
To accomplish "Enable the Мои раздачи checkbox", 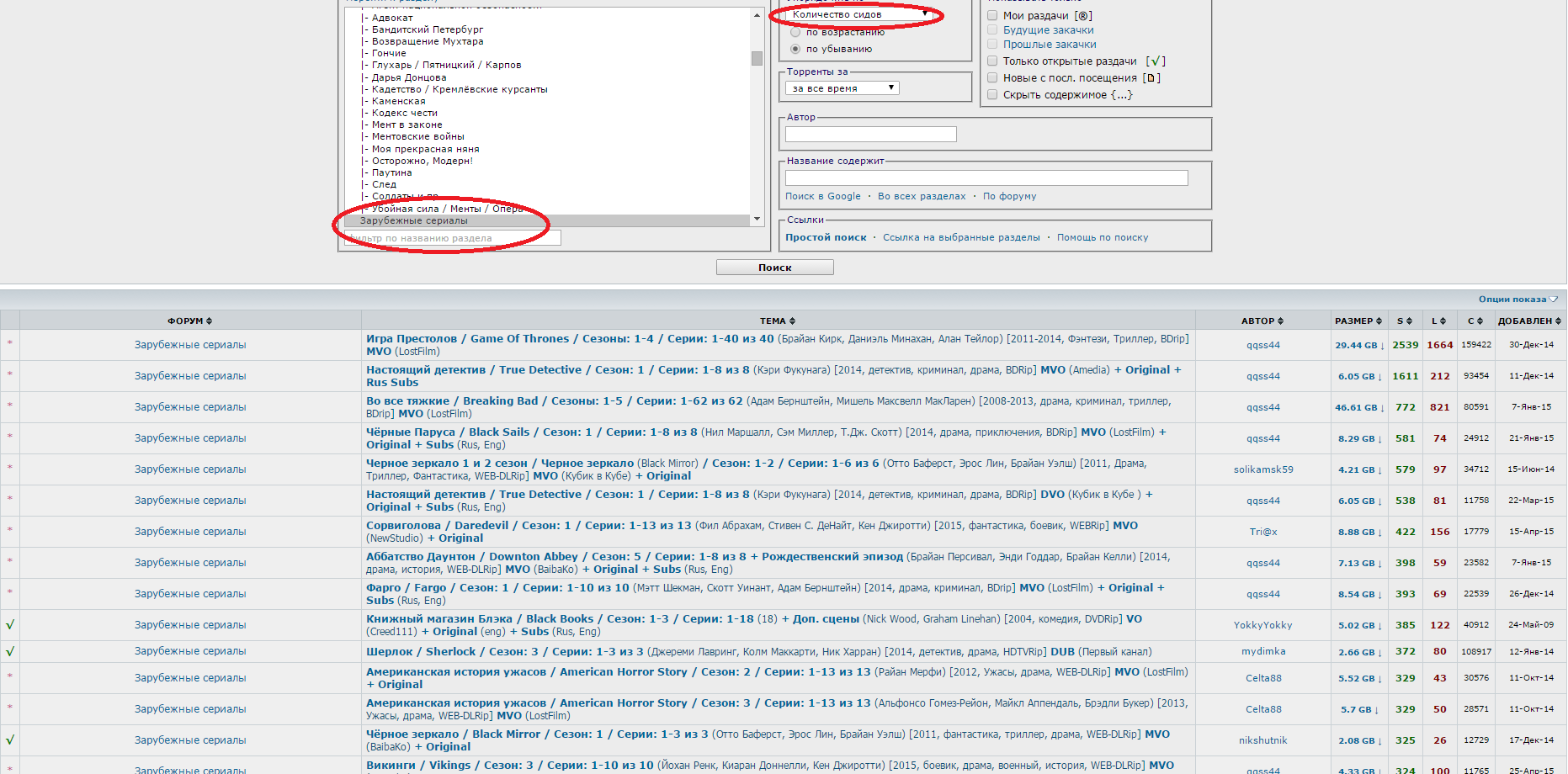I will (992, 15).
